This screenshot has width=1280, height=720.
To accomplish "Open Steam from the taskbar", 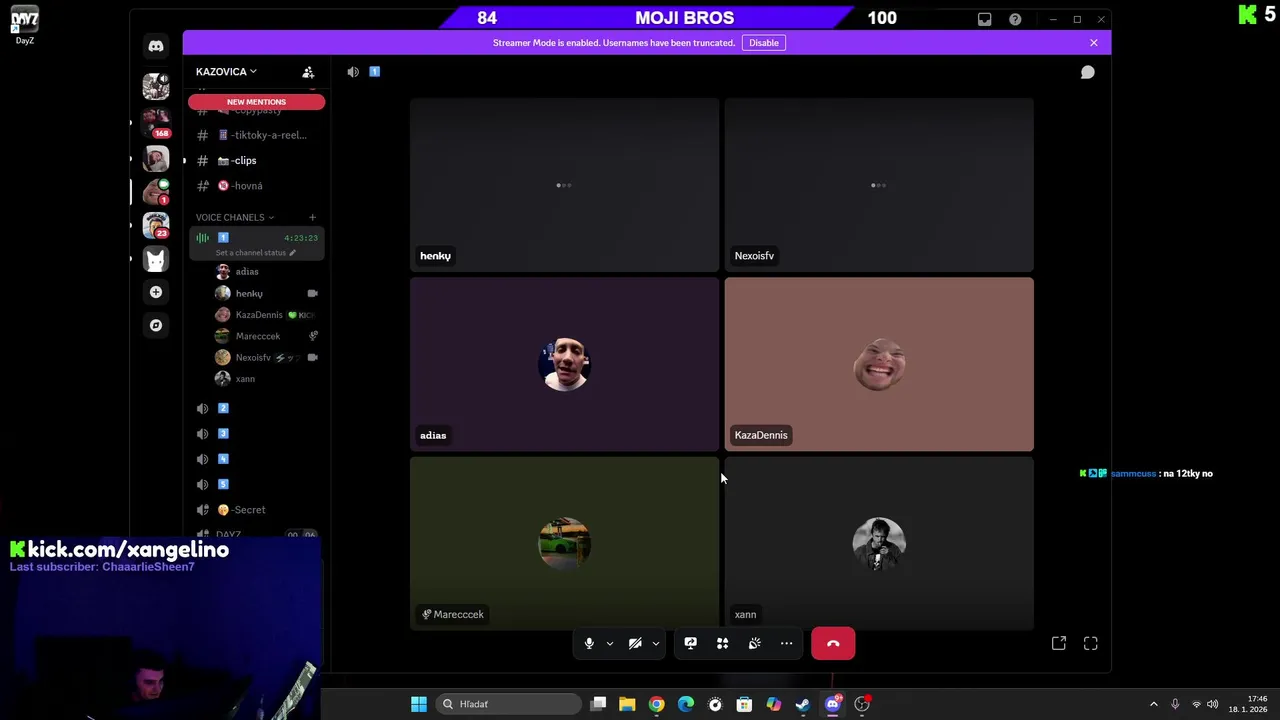I will [803, 704].
